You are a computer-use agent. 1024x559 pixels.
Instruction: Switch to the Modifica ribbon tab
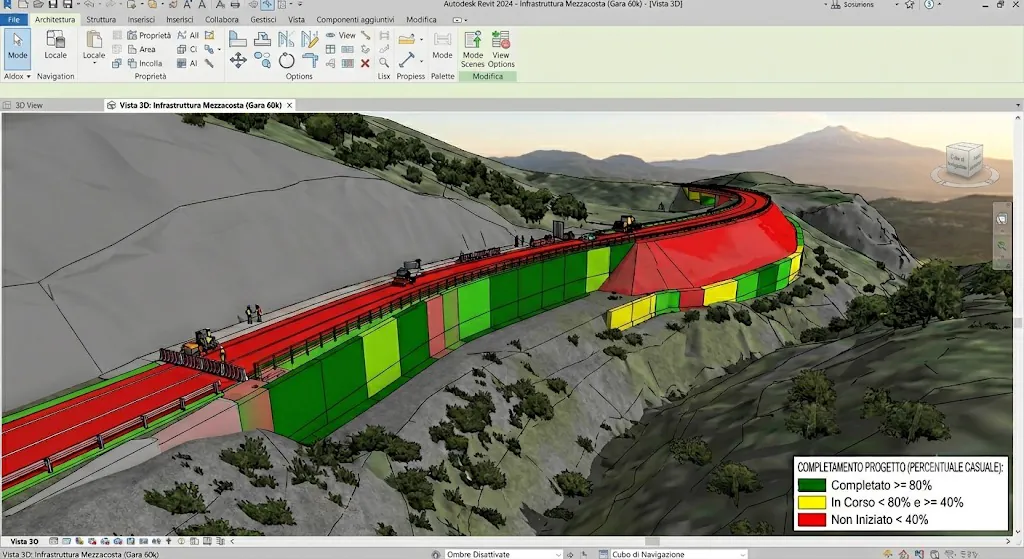click(x=421, y=20)
